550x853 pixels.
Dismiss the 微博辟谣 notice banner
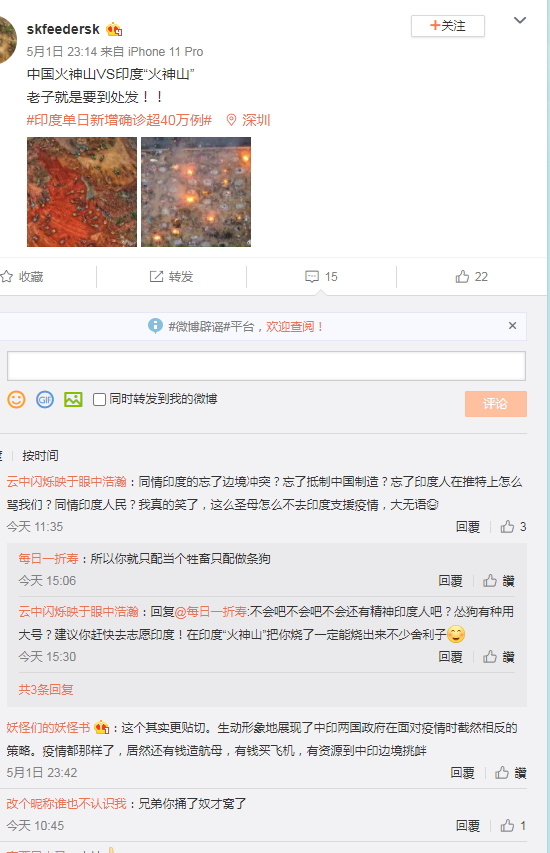click(x=512, y=326)
